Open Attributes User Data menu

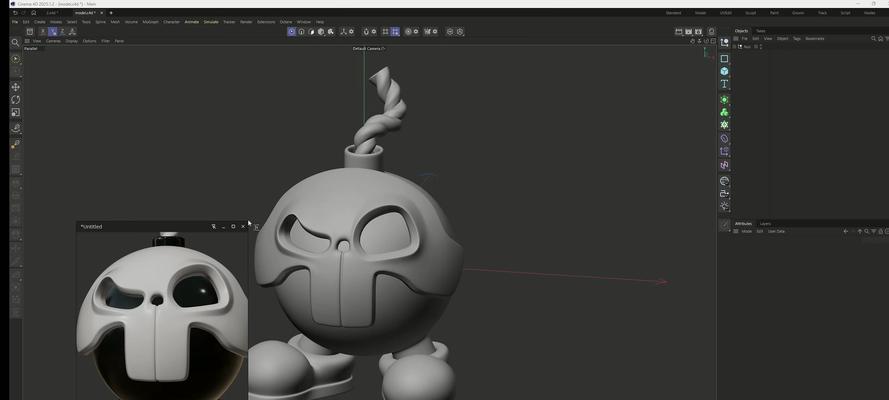[776, 231]
